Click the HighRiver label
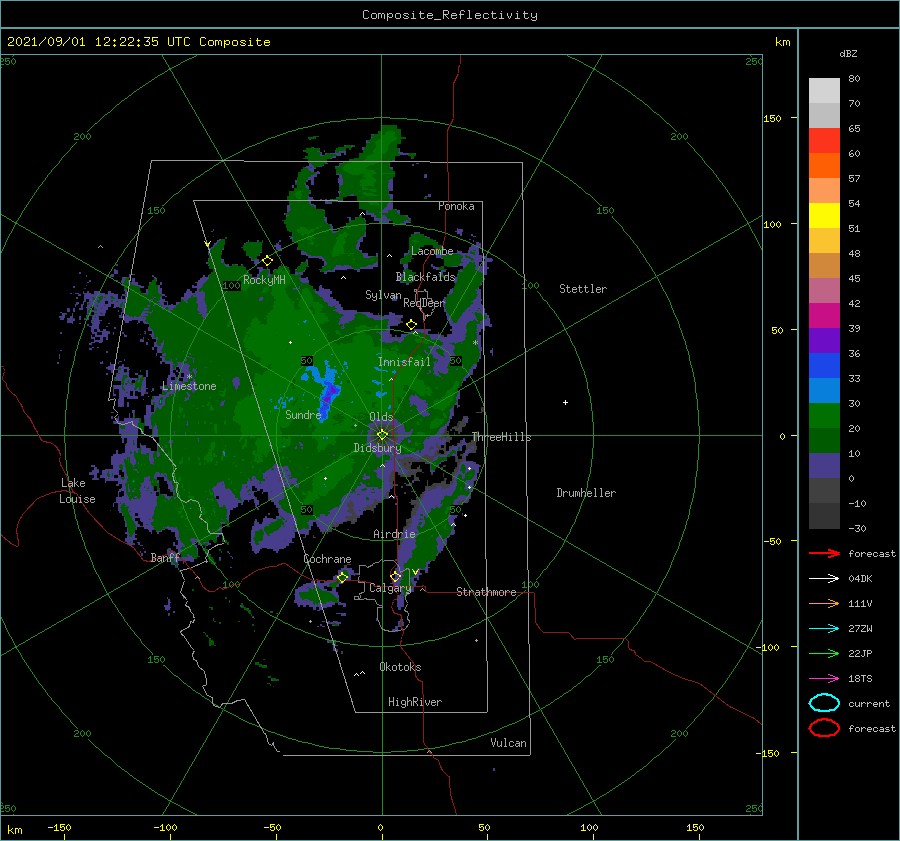Viewport: 900px width, 841px height. (x=415, y=702)
